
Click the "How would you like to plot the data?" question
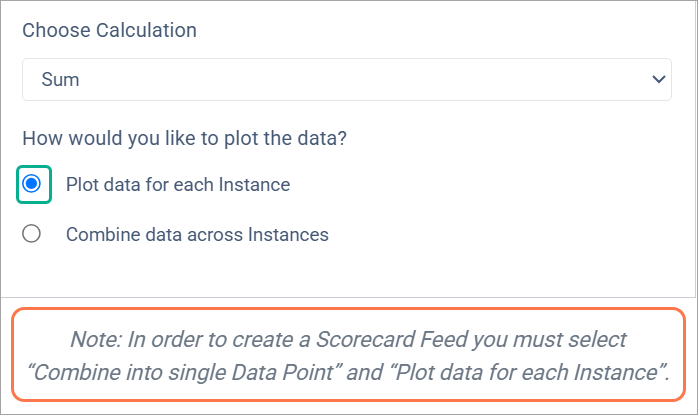pyautogui.click(x=184, y=139)
